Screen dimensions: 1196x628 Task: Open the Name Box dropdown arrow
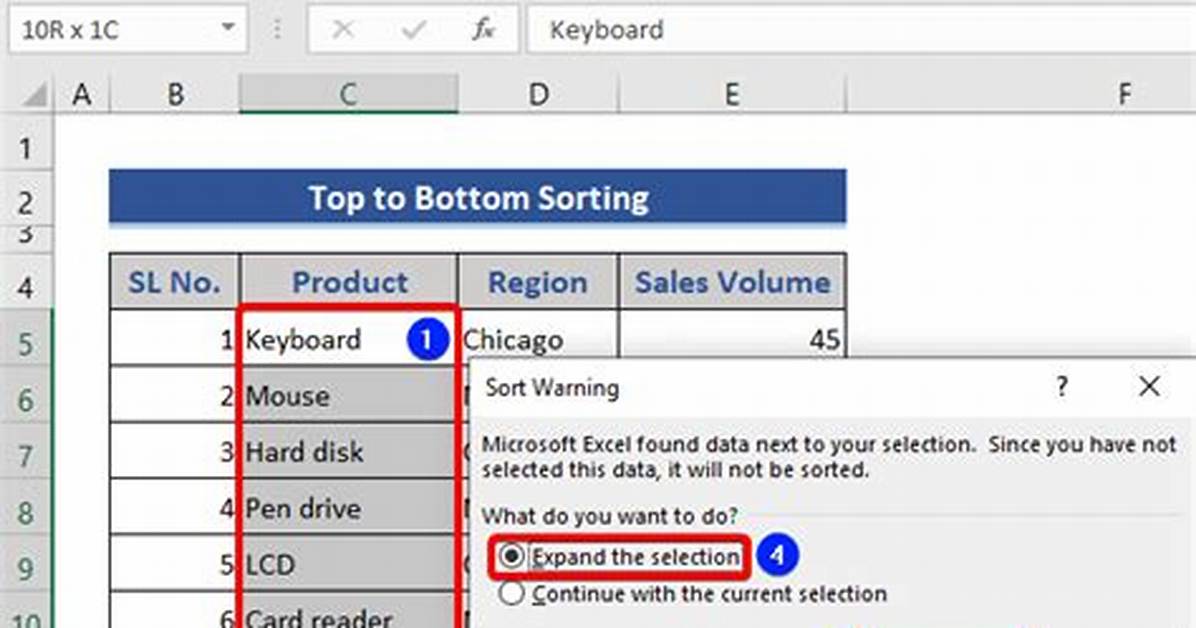[x=227, y=28]
